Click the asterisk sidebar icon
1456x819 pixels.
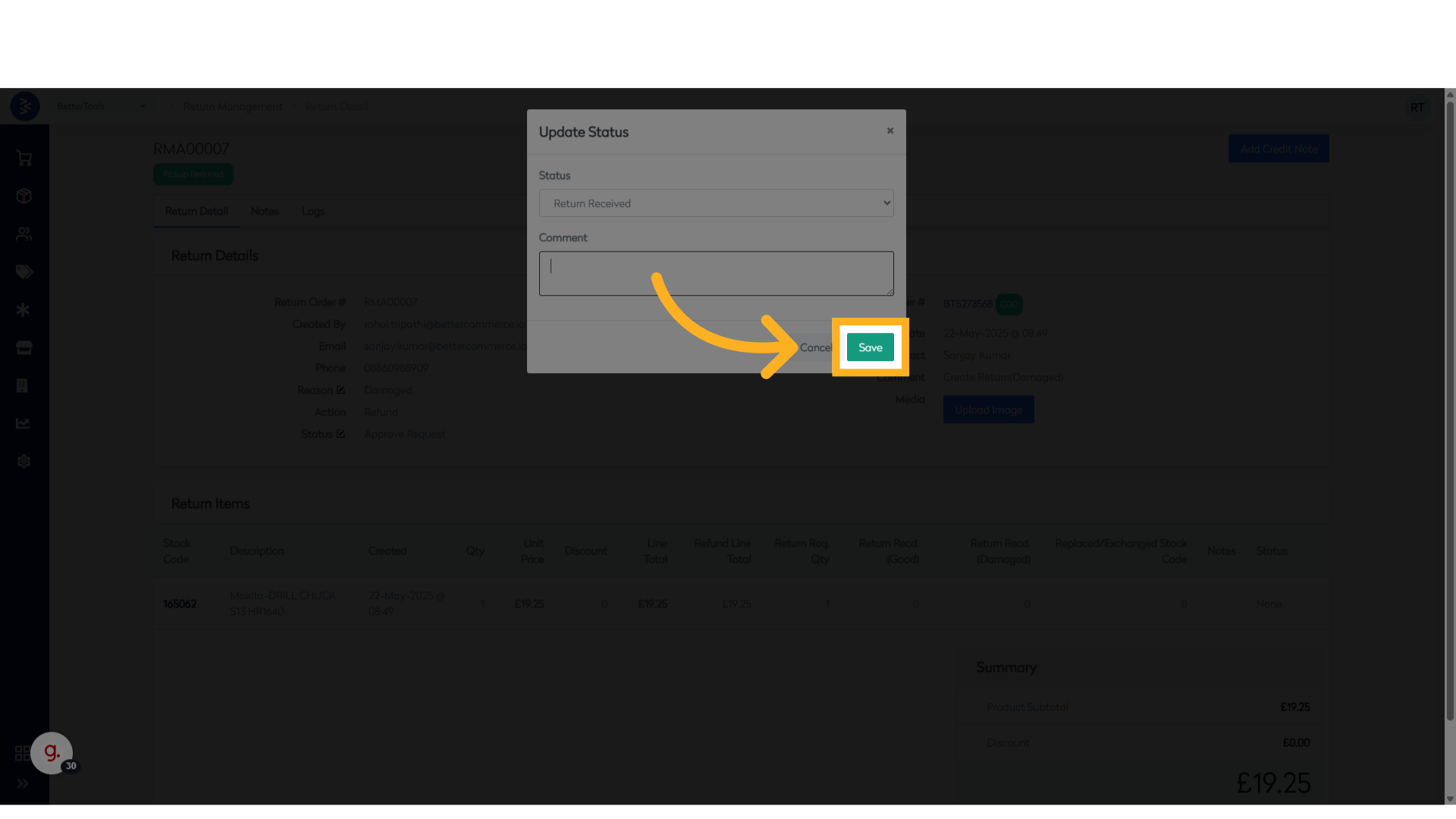point(24,310)
